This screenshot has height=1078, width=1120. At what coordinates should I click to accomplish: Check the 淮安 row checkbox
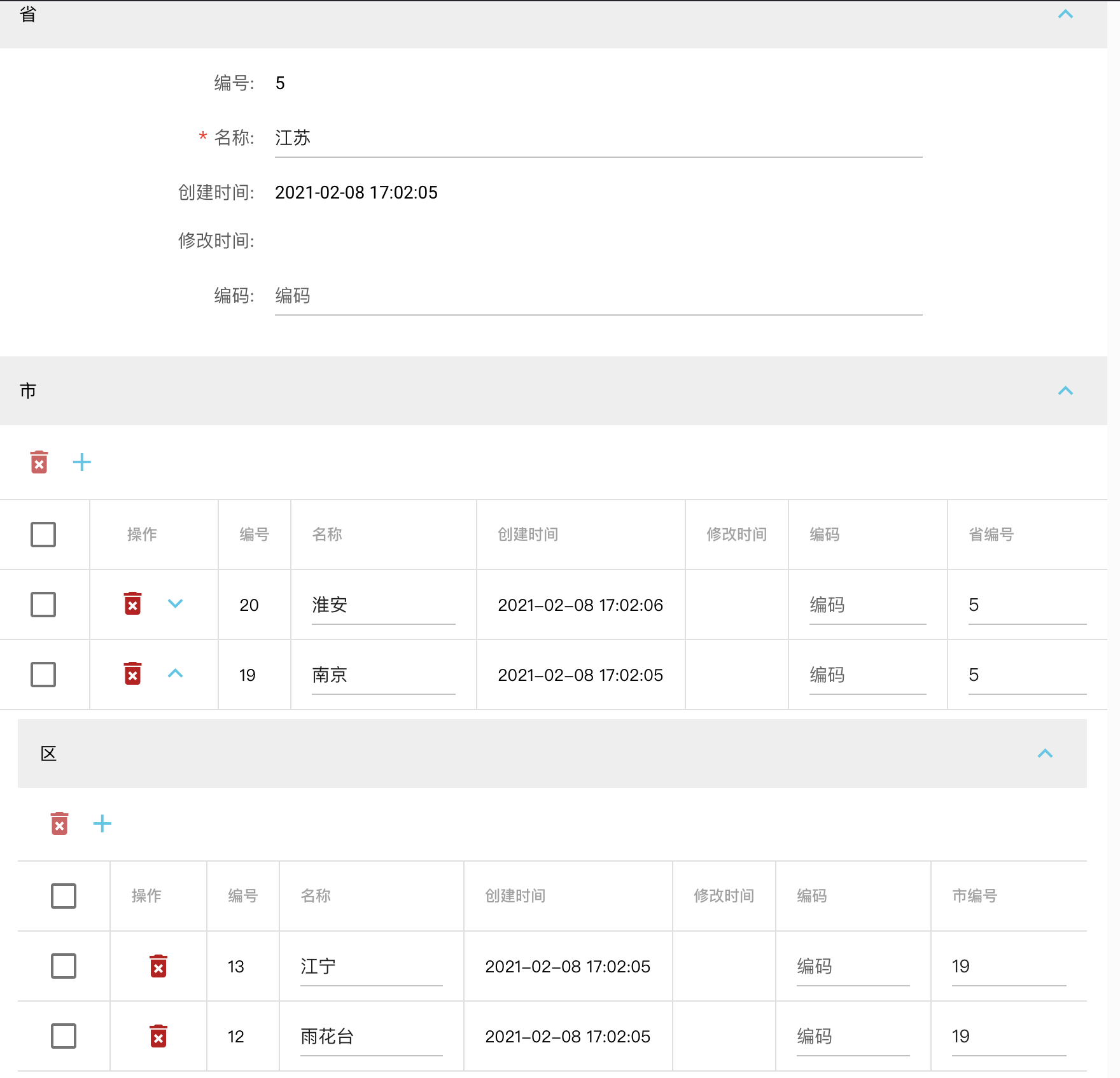point(43,605)
